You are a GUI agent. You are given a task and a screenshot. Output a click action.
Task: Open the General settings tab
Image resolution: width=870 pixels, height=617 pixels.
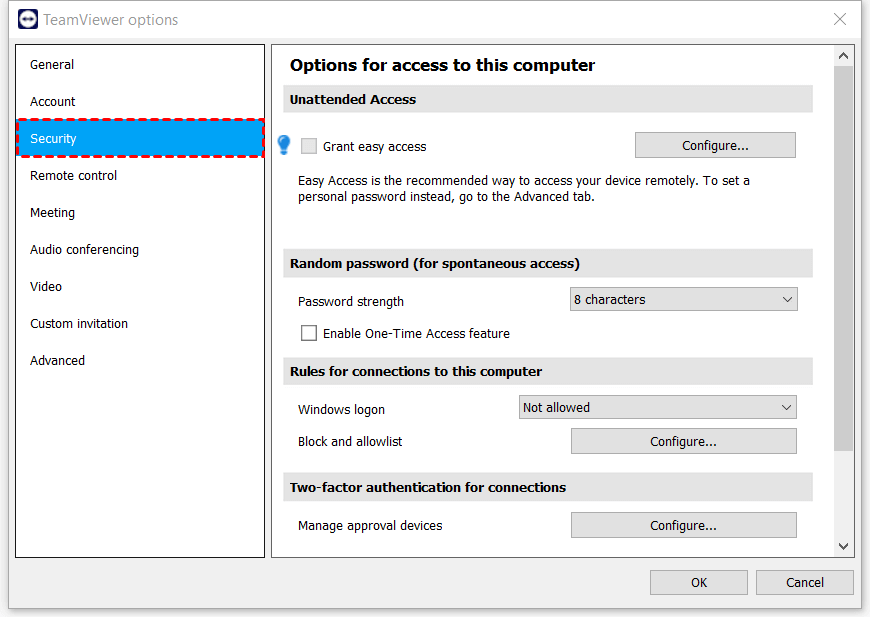pyautogui.click(x=52, y=65)
